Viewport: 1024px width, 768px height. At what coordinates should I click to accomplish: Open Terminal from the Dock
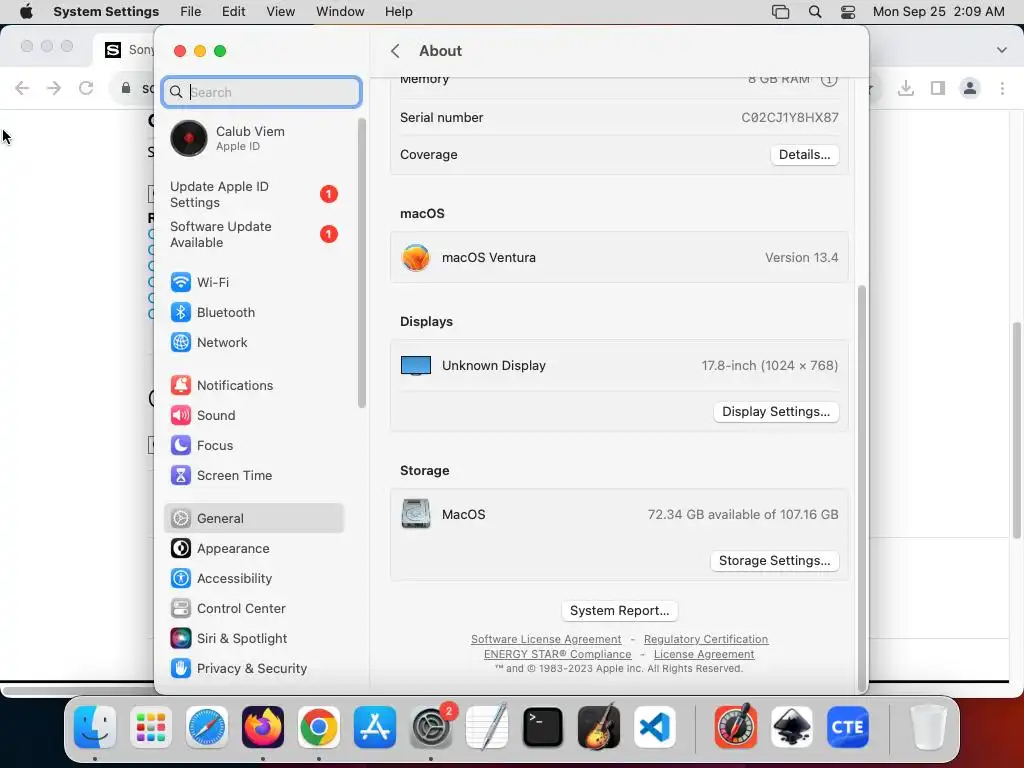(x=543, y=727)
